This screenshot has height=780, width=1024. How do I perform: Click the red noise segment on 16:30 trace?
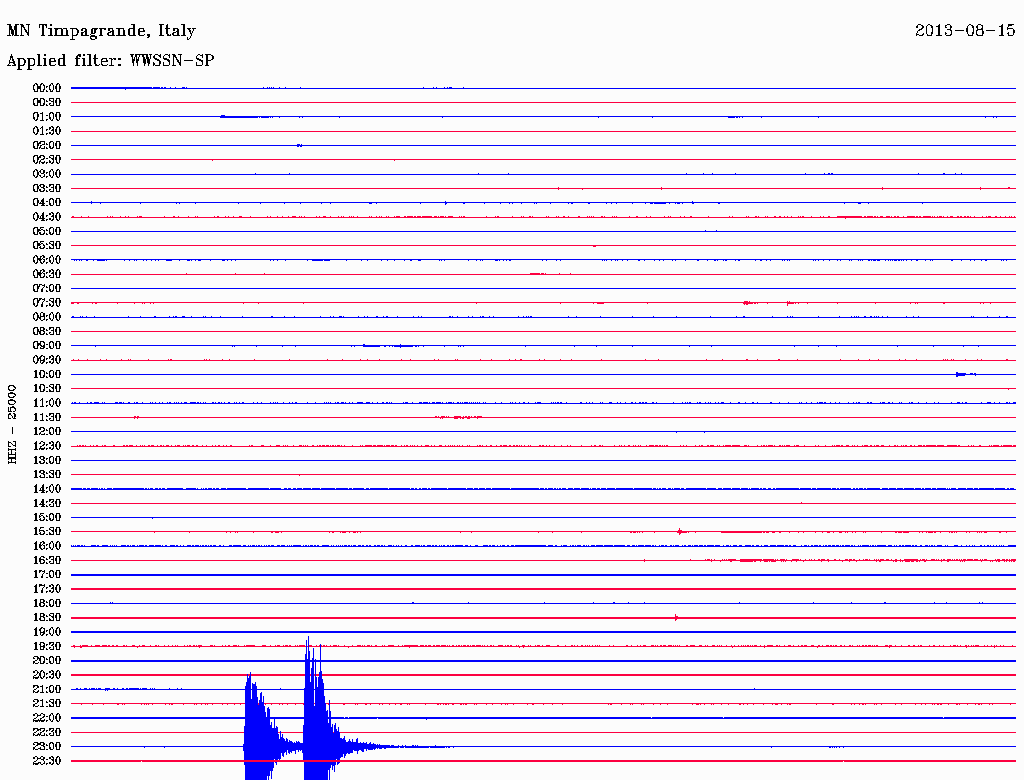[861, 561]
